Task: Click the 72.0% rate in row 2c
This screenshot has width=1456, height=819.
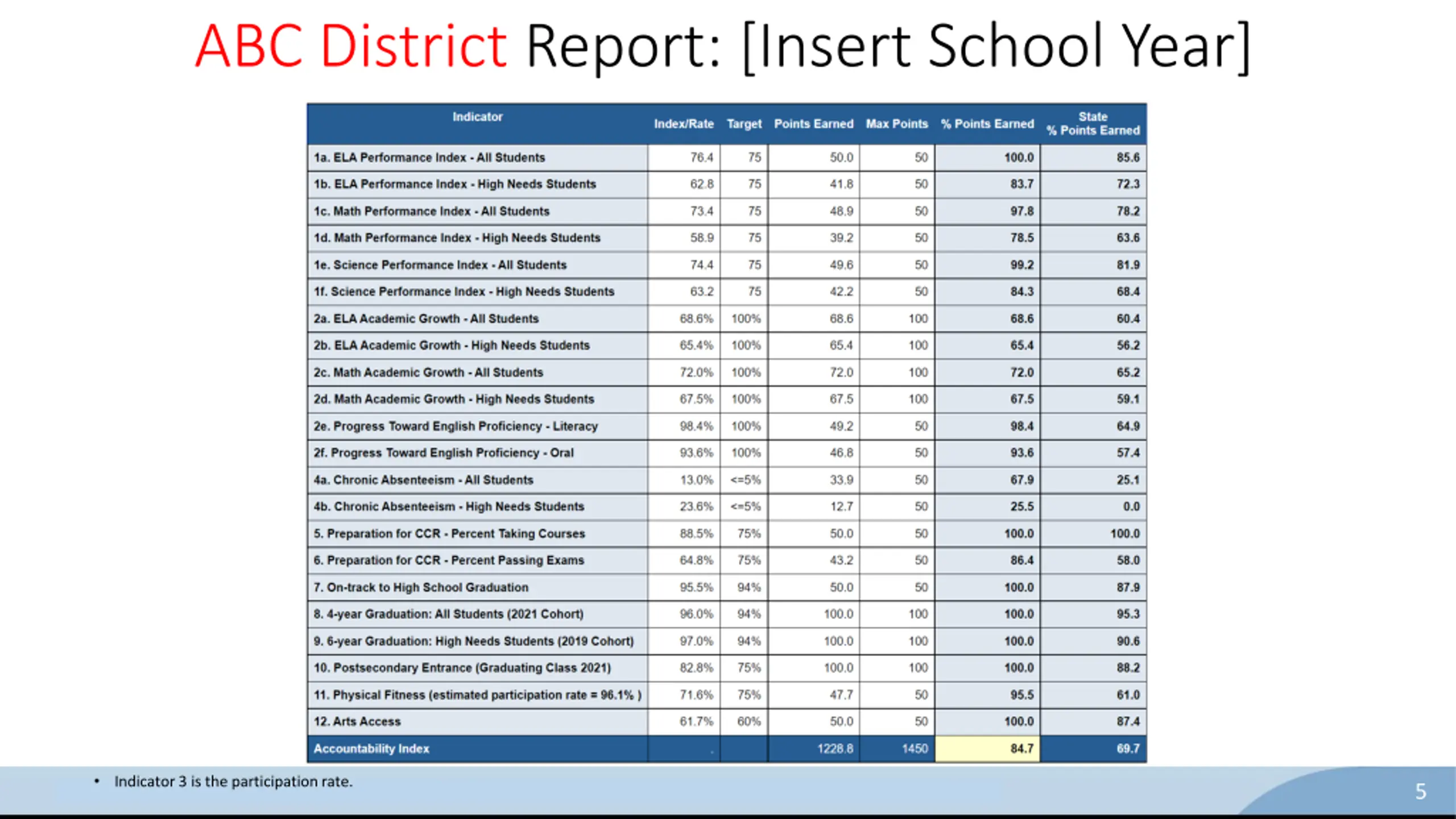Action: [697, 372]
